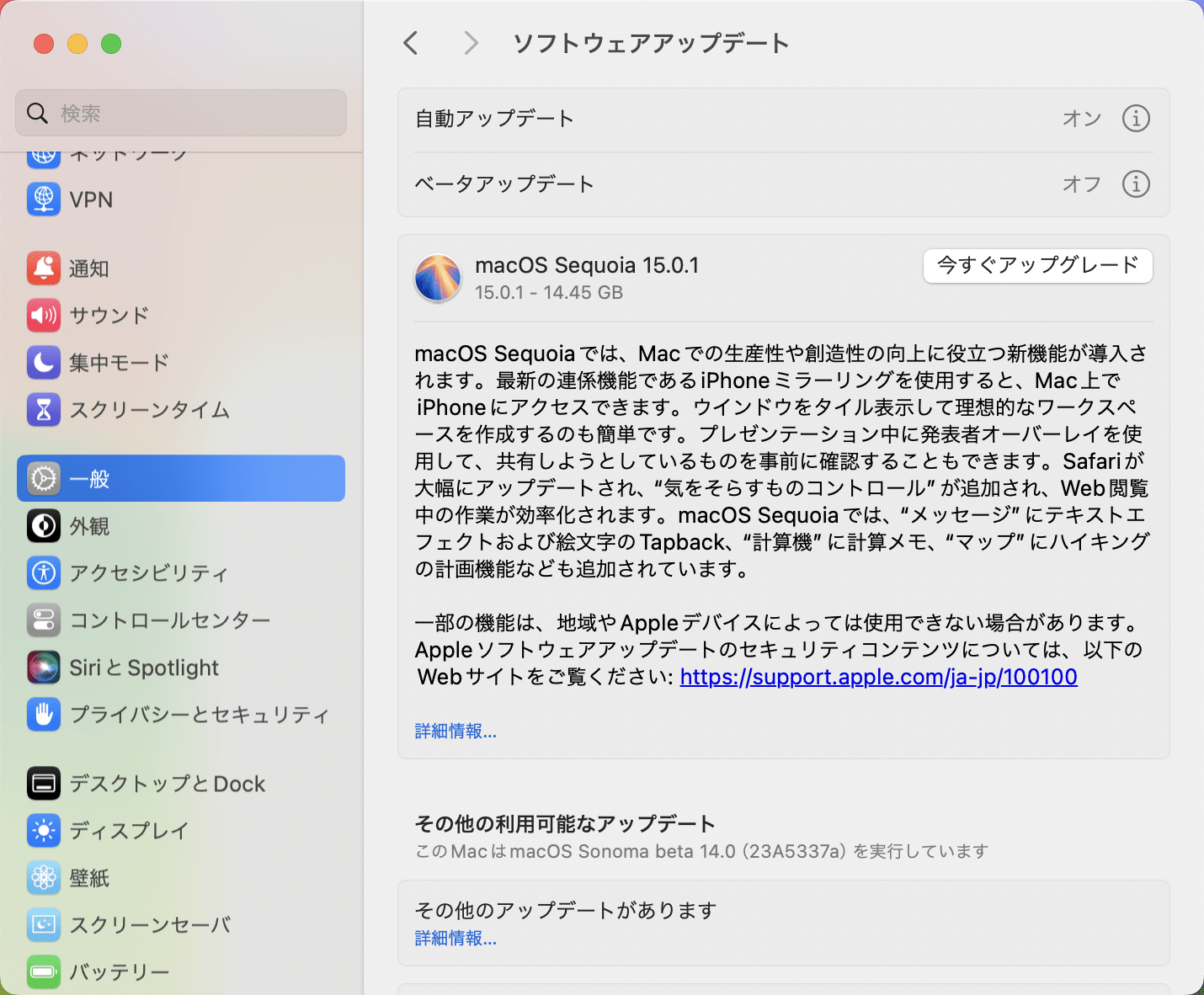Open スクリーンタイム settings in the sidebar

pos(147,410)
